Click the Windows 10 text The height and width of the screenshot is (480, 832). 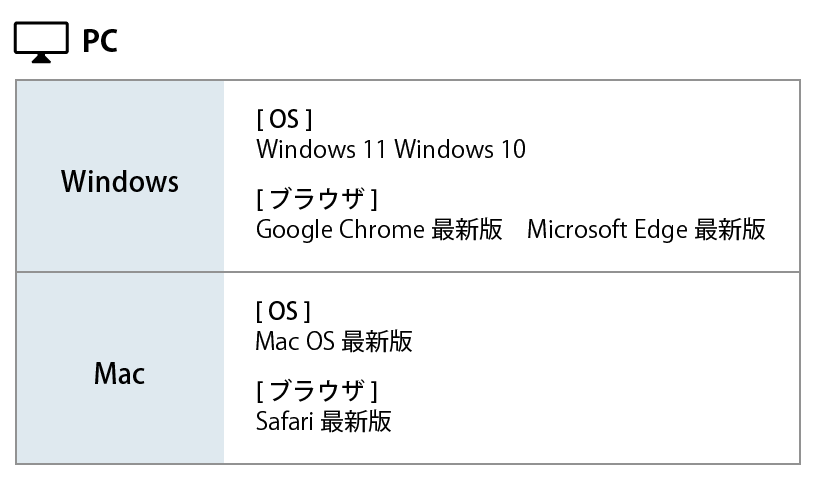coord(460,149)
